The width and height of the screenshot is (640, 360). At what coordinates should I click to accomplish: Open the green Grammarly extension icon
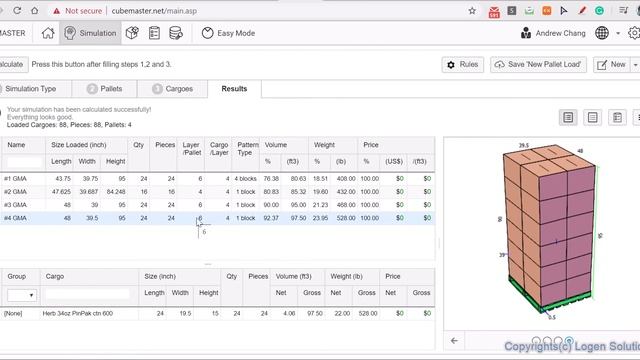click(599, 11)
